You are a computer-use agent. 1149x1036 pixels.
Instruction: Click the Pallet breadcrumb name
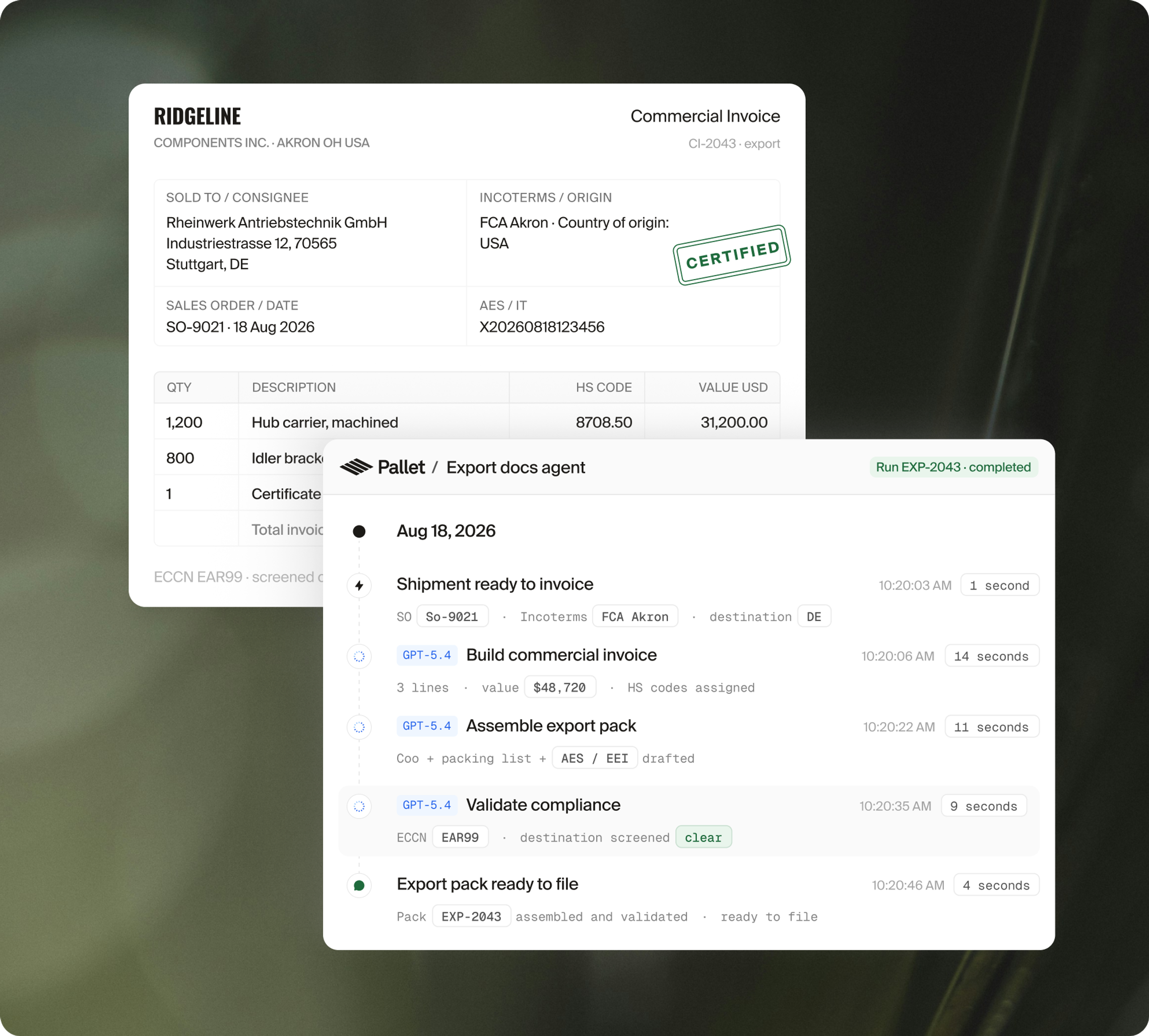point(402,467)
